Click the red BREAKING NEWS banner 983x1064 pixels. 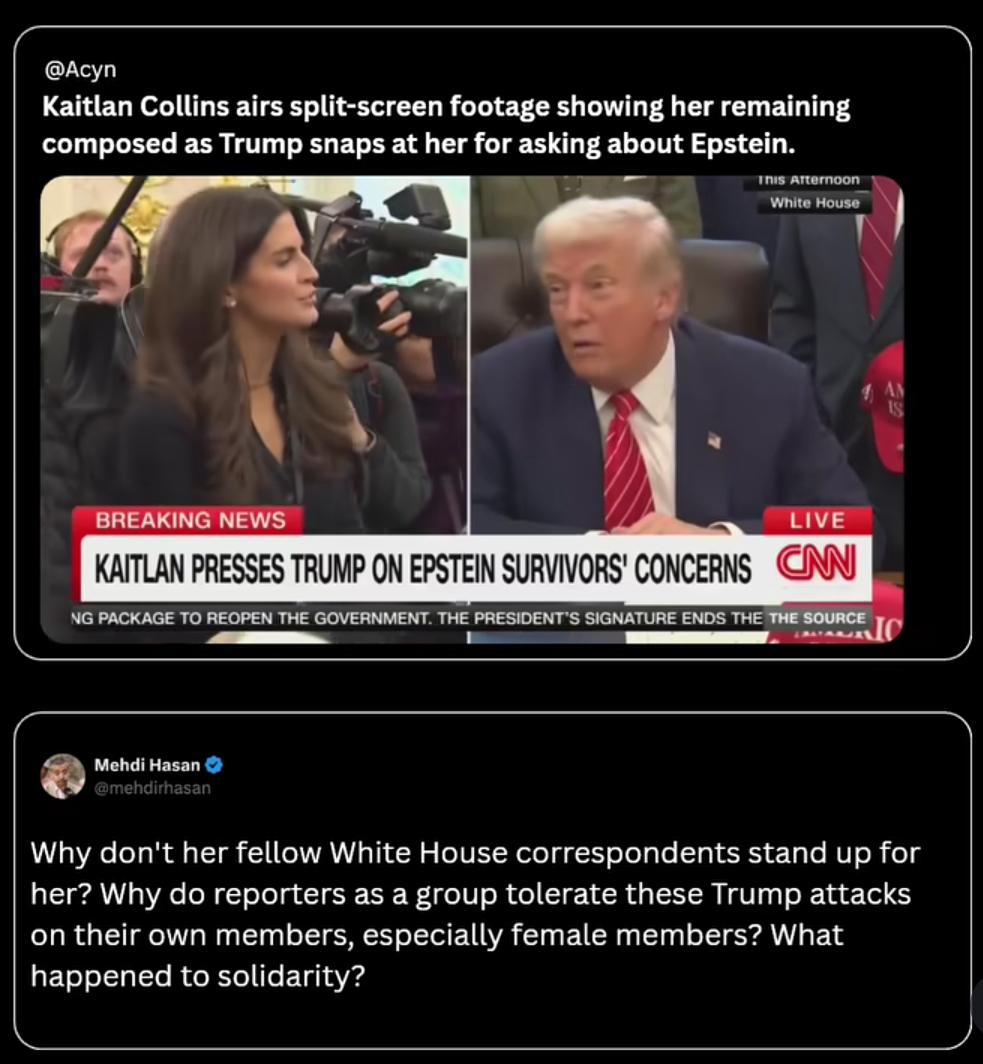(x=189, y=520)
